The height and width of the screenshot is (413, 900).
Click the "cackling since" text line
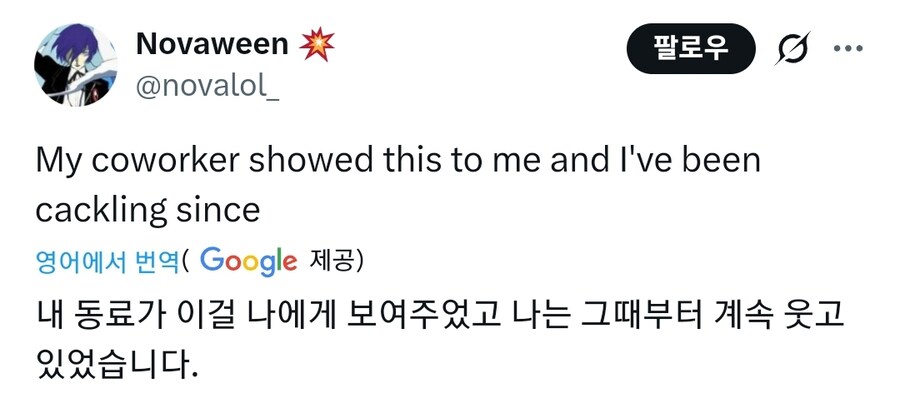tap(148, 209)
